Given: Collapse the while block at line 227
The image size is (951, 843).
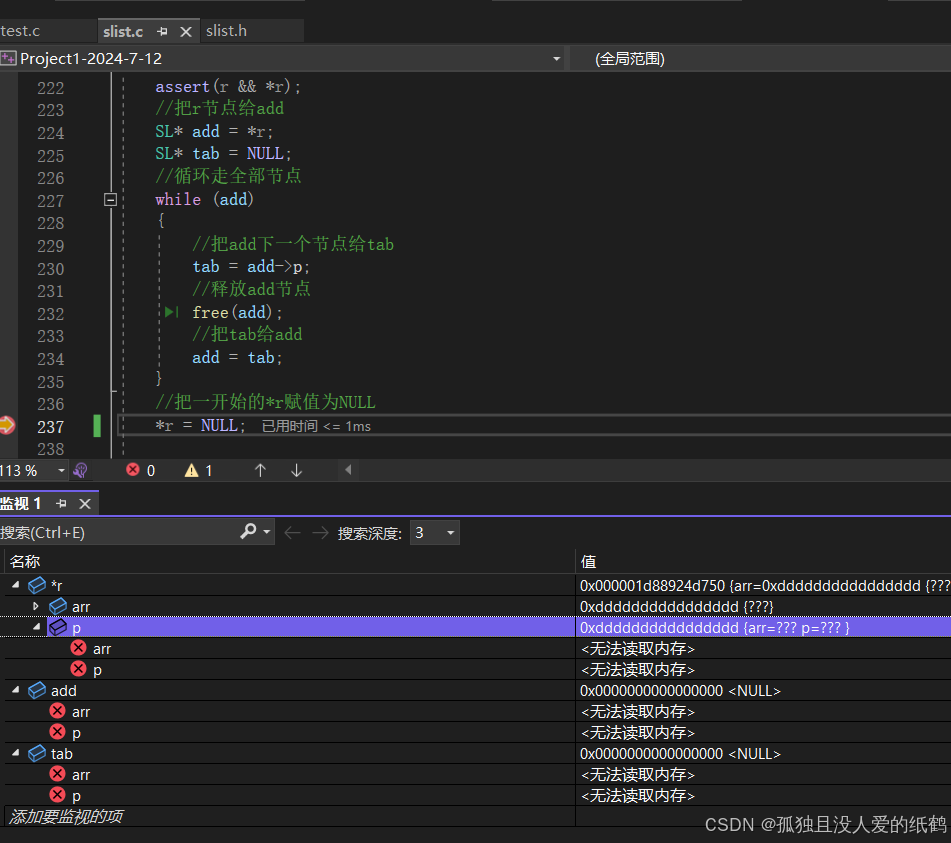Looking at the screenshot, I should 110,200.
